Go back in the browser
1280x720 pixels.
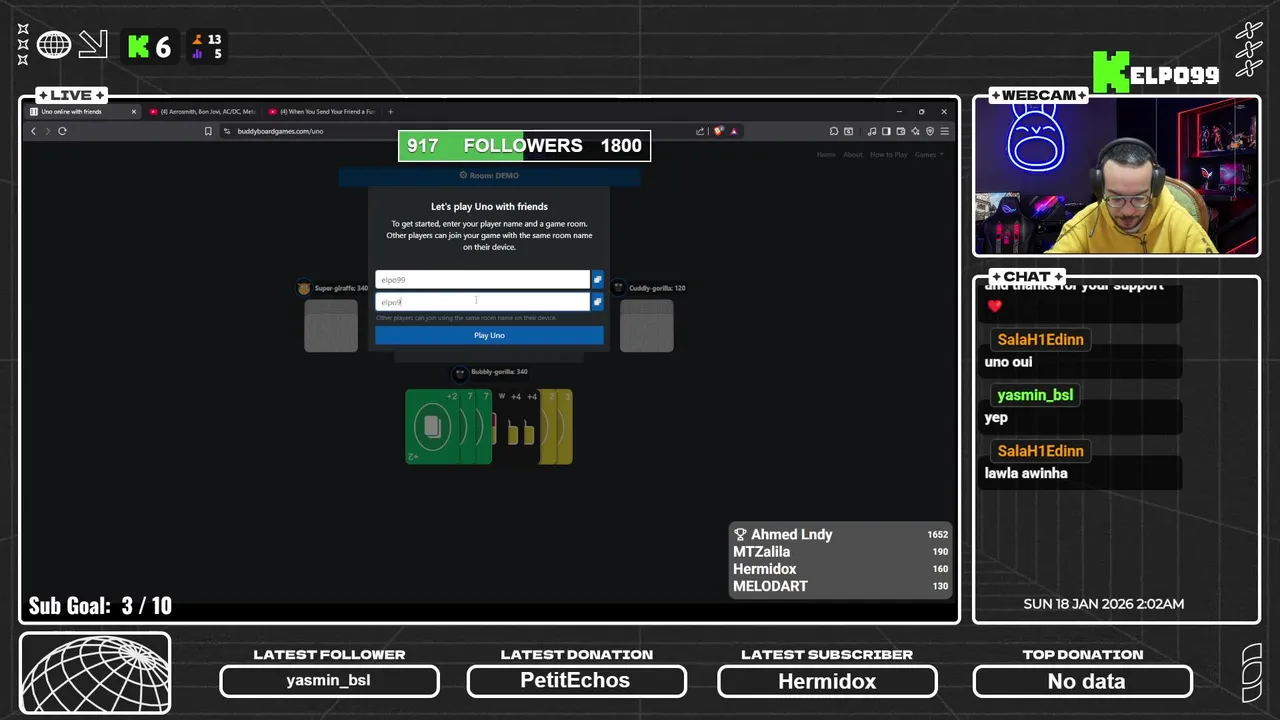[x=33, y=131]
